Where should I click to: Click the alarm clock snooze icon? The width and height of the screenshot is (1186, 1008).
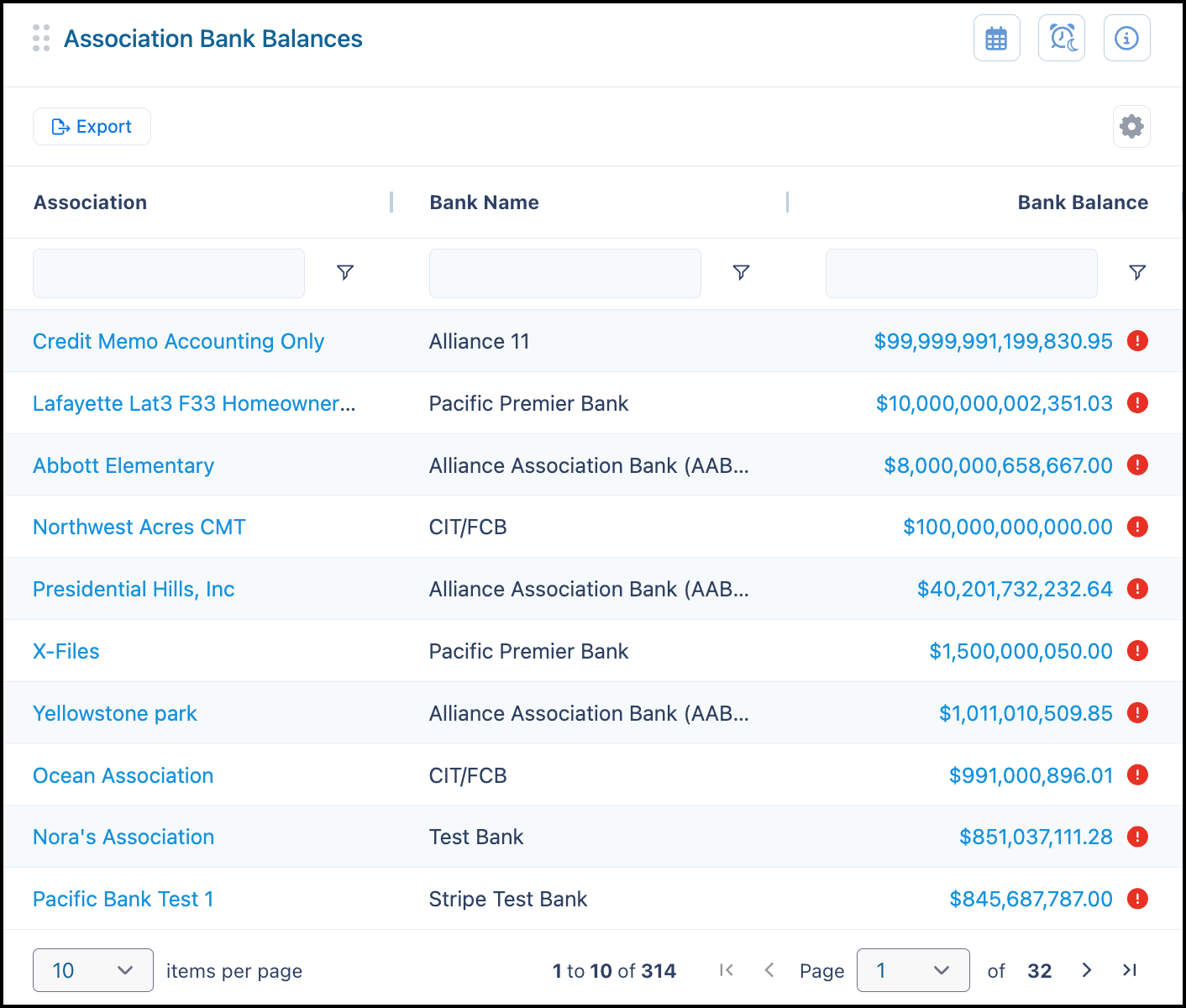tap(1062, 38)
